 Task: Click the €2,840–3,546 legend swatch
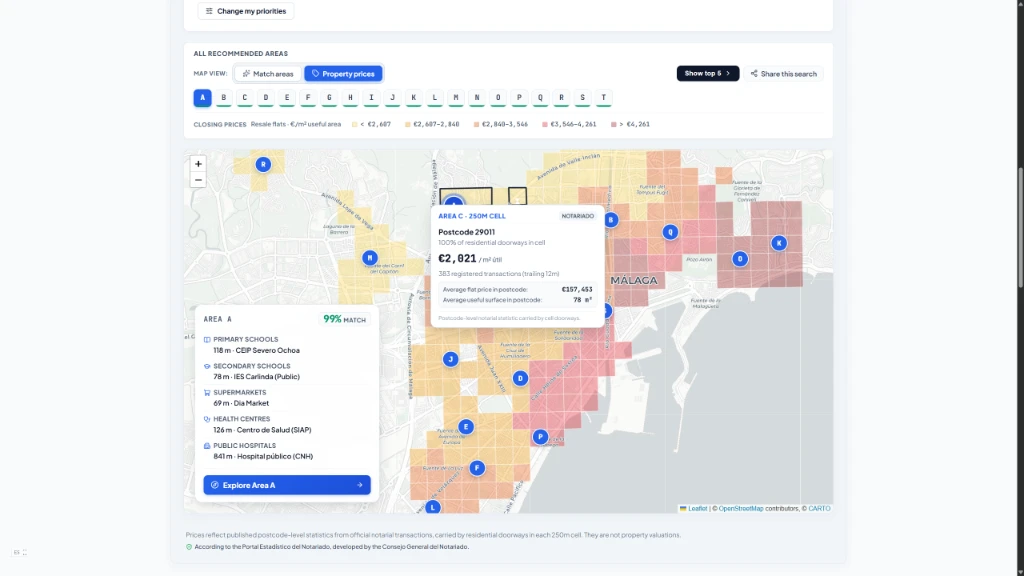click(476, 124)
